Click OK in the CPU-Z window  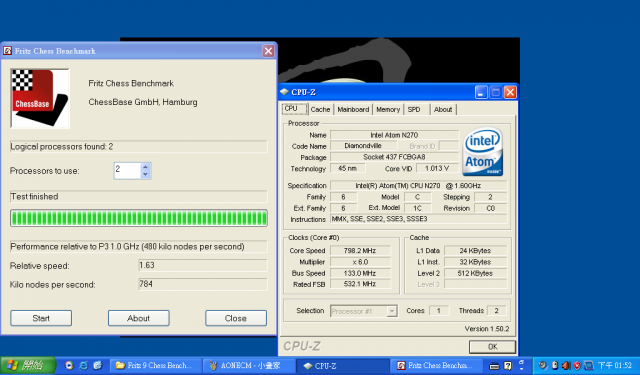tap(492, 347)
